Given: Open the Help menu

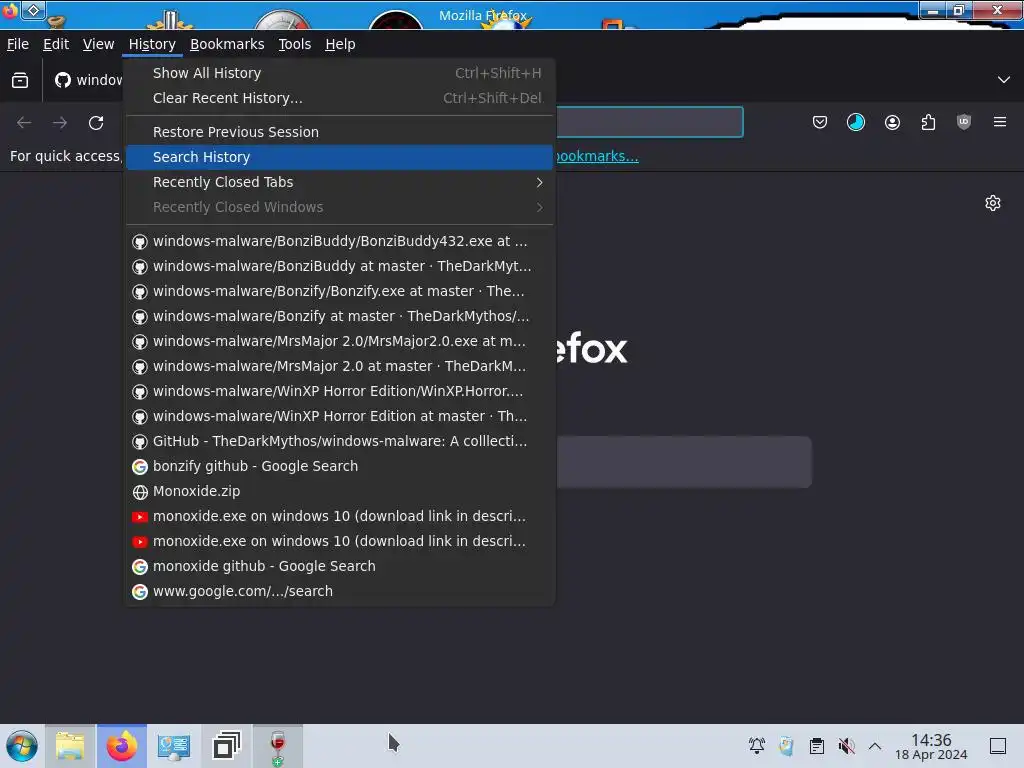Looking at the screenshot, I should coord(340,44).
